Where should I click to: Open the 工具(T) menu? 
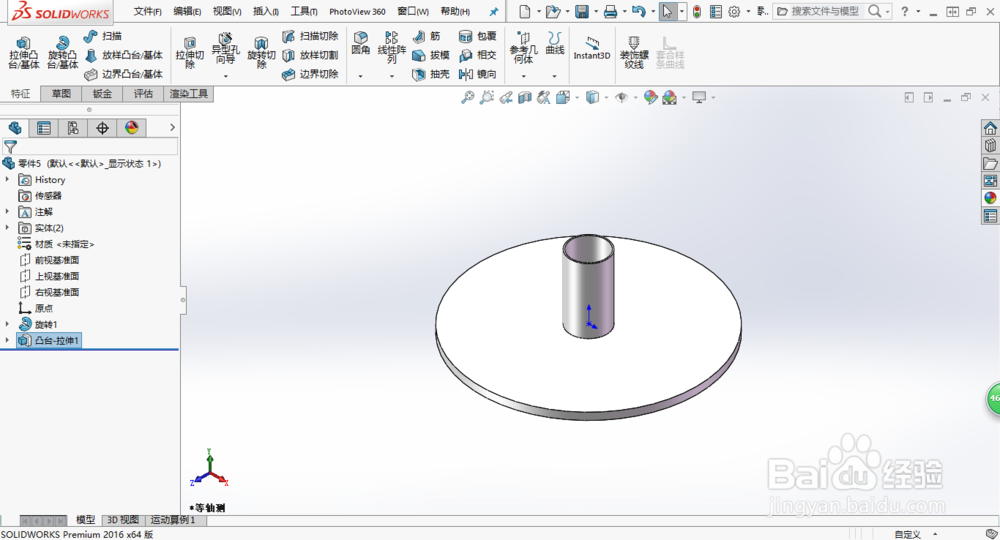click(304, 11)
